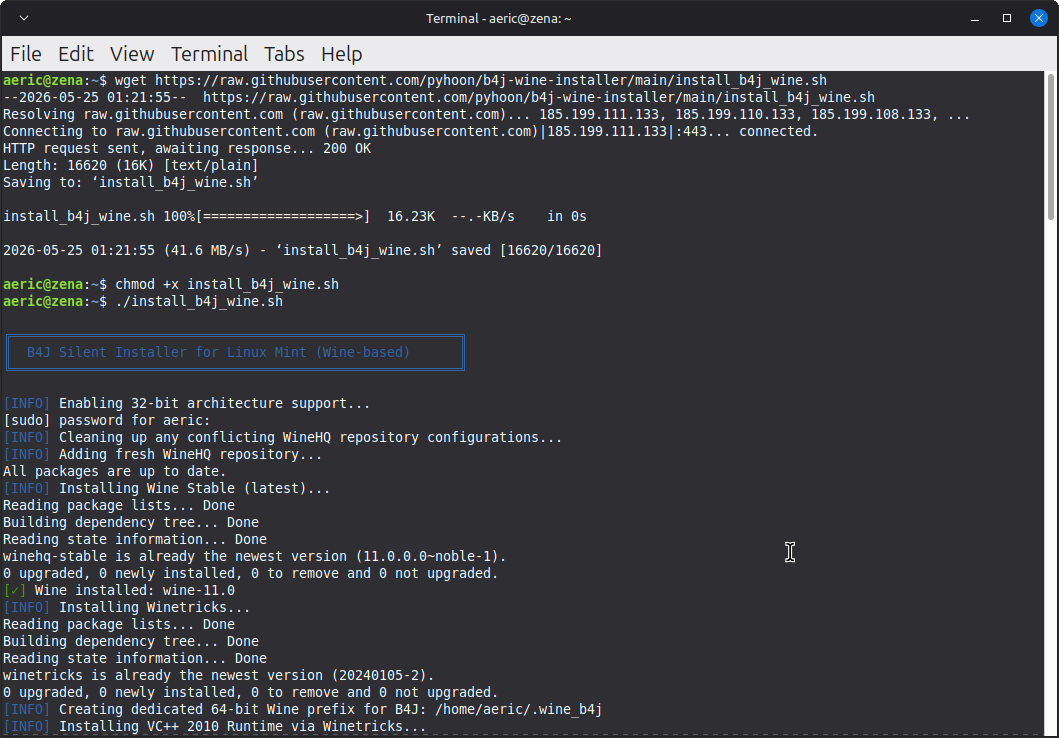
Task: Click 'Length: 16620 (16K) [text/plain]' line
Action: (130, 165)
